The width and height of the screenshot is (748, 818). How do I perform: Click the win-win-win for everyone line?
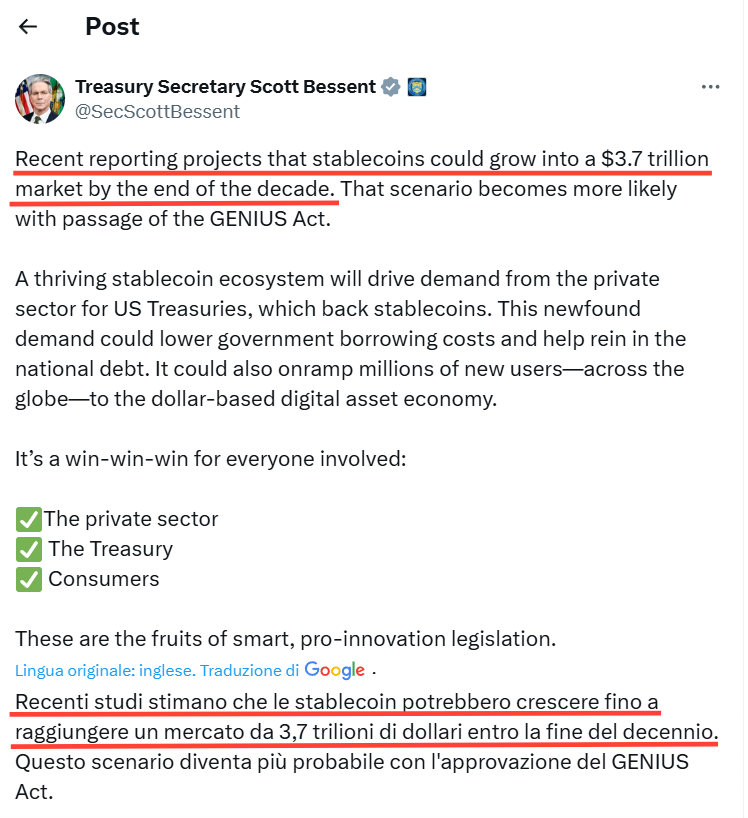[x=211, y=459]
